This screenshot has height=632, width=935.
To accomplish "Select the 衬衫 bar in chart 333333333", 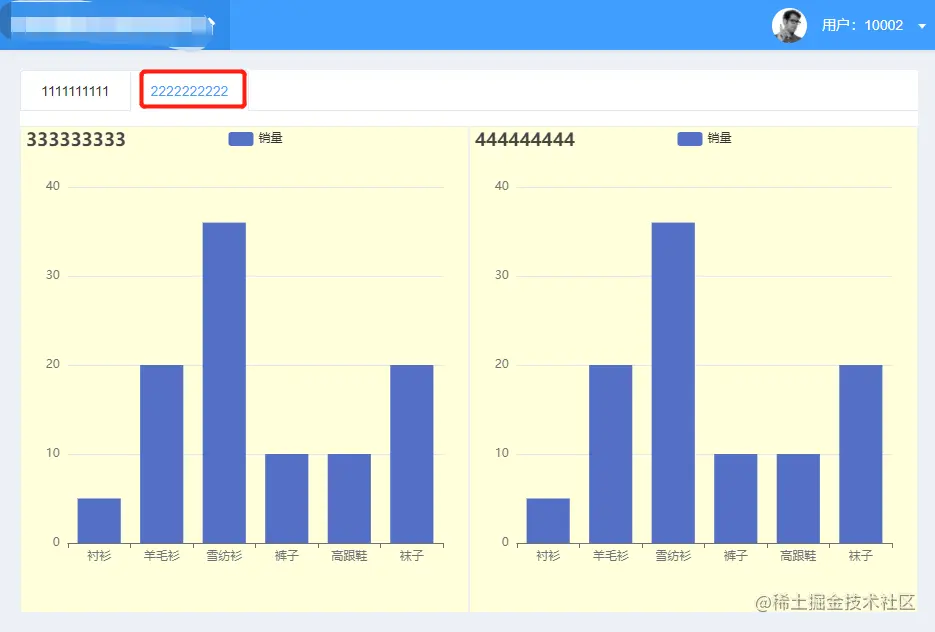I will click(x=99, y=521).
